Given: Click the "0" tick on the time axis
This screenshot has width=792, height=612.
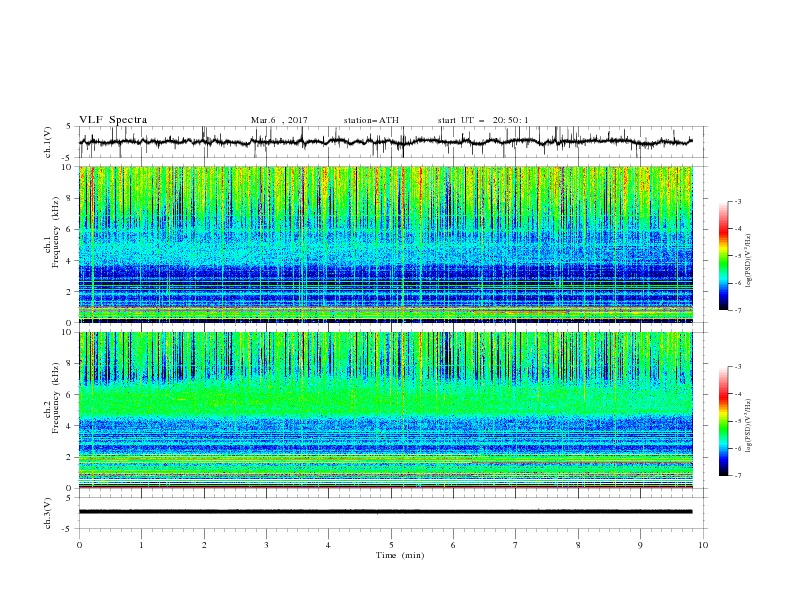Looking at the screenshot, I should [x=79, y=545].
